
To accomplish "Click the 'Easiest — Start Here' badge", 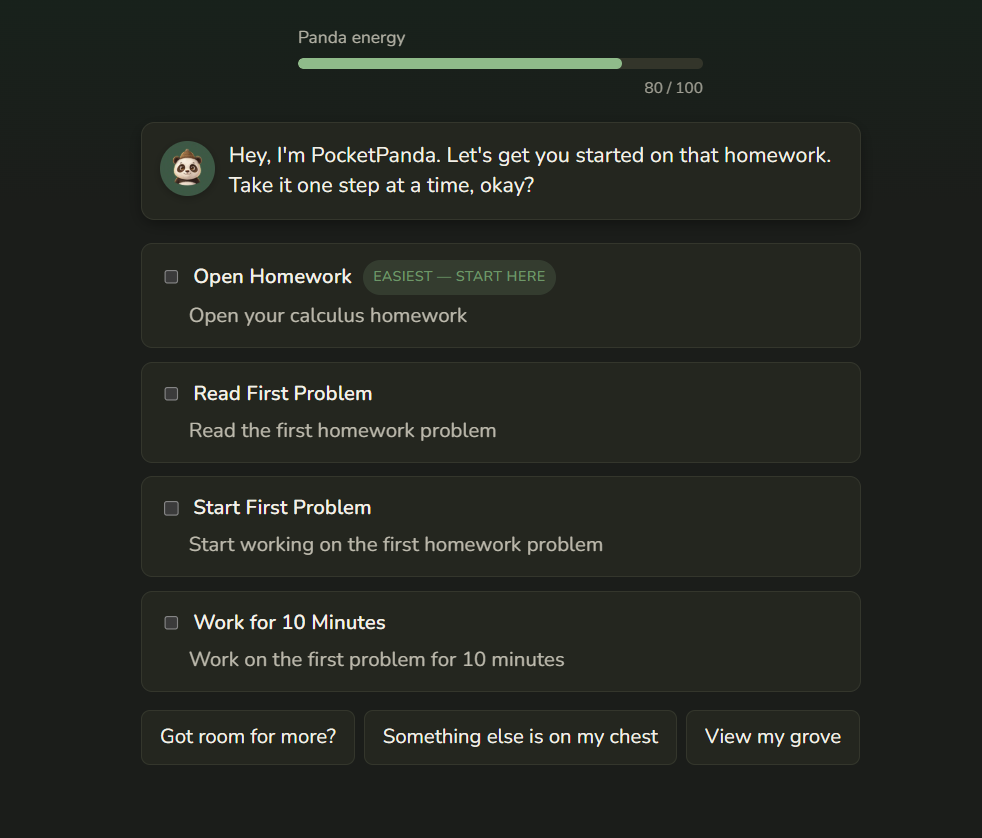I will coord(459,277).
